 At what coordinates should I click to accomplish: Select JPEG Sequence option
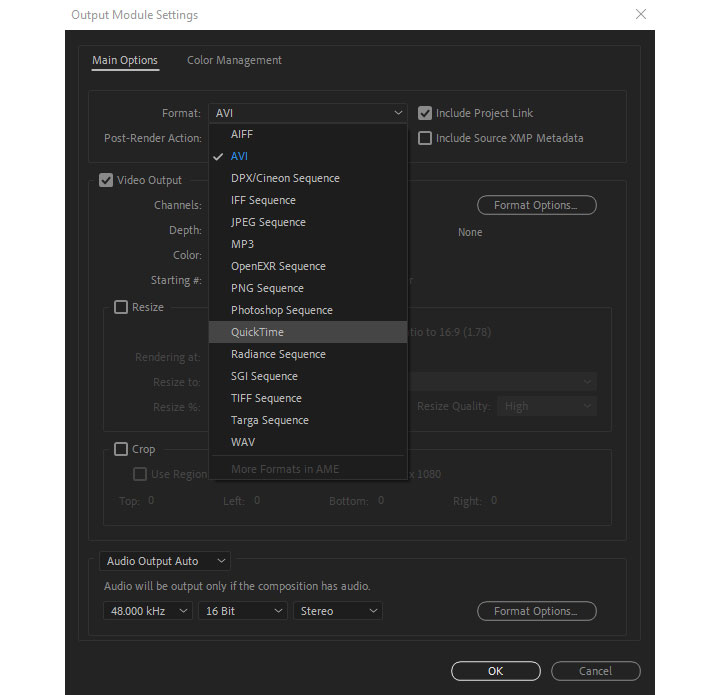[268, 222]
